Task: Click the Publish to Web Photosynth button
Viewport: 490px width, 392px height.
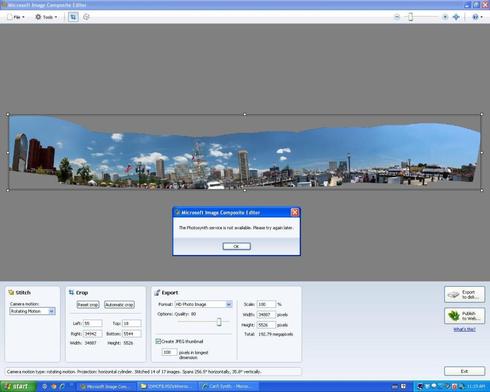Action: (x=464, y=316)
